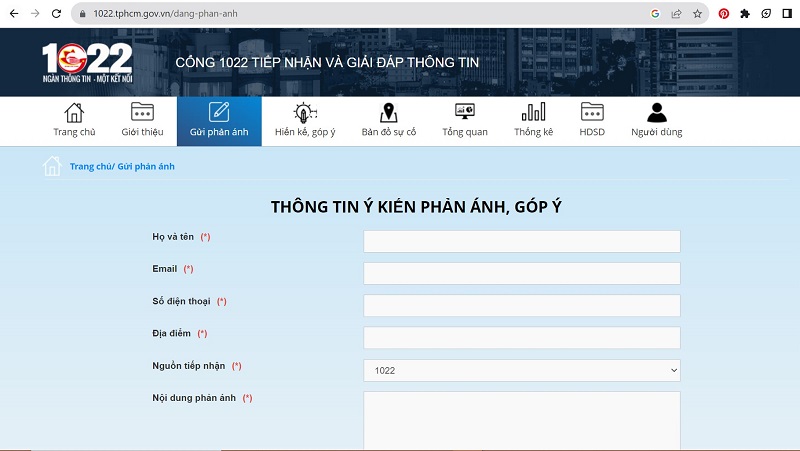Click the Số điện thoại input field
This screenshot has height=451, width=800.
pyautogui.click(x=521, y=305)
